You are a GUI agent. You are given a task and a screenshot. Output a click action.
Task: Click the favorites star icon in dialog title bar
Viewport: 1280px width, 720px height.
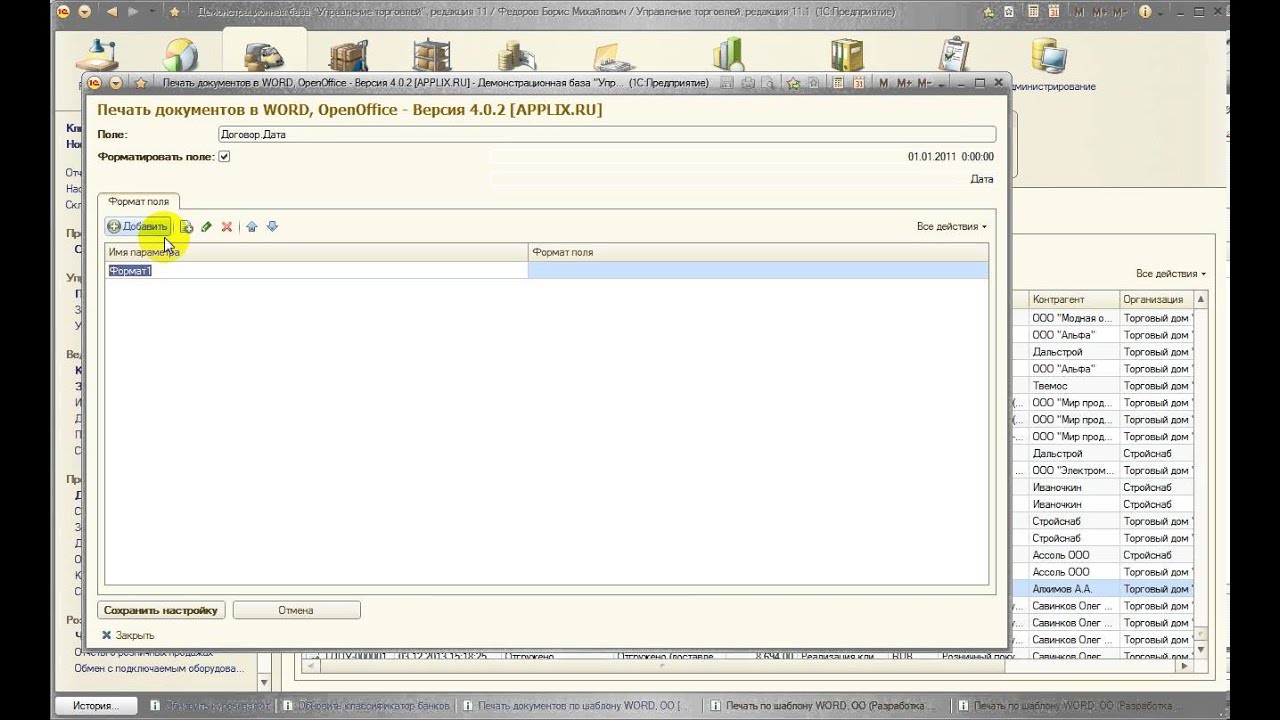pos(141,83)
